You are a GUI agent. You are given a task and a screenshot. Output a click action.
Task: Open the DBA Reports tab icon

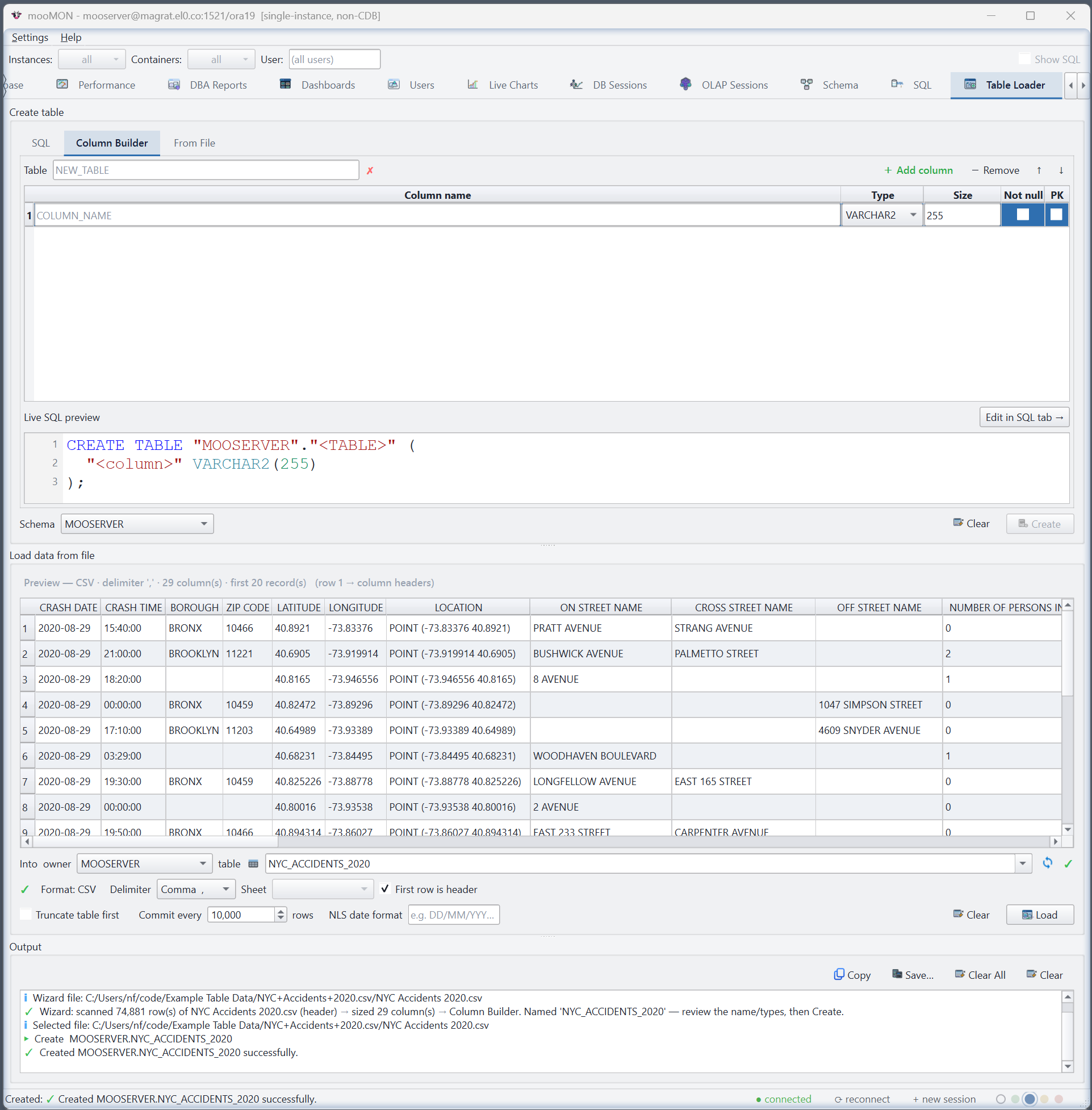point(174,84)
